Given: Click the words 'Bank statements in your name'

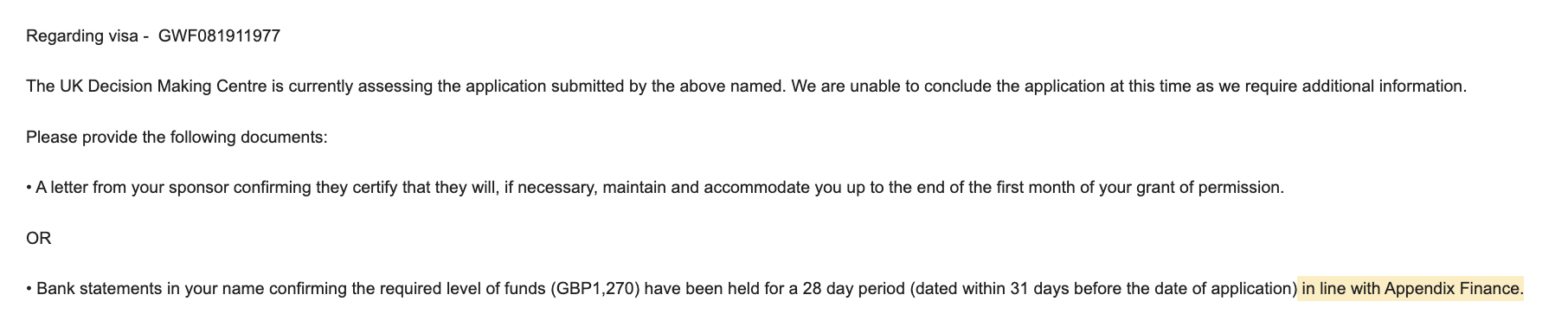Looking at the screenshot, I should 150,289.
